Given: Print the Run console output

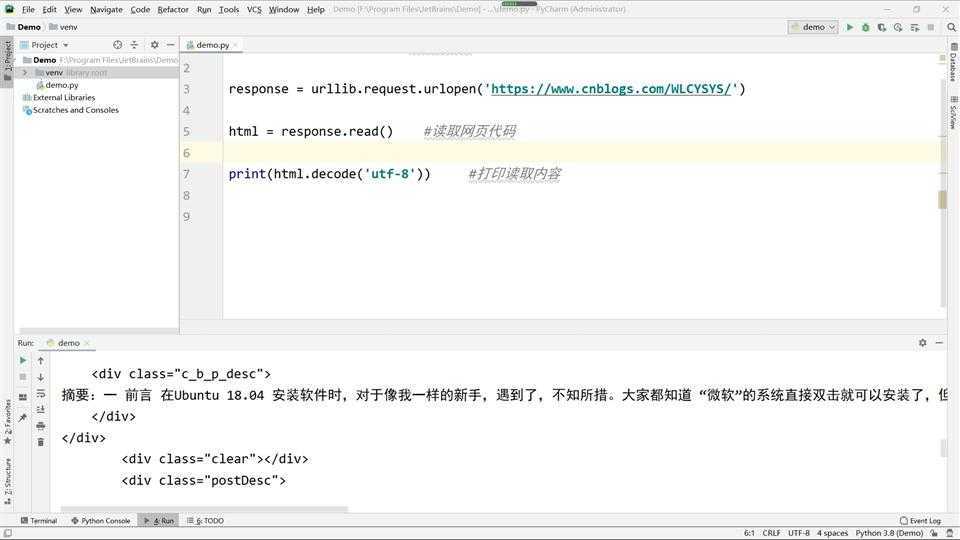Looking at the screenshot, I should pyautogui.click(x=40, y=426).
